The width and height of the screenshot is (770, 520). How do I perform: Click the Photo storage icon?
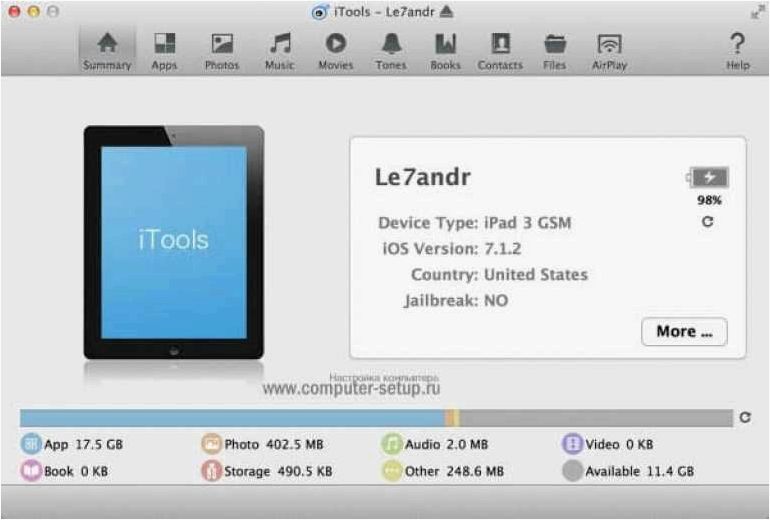click(212, 444)
